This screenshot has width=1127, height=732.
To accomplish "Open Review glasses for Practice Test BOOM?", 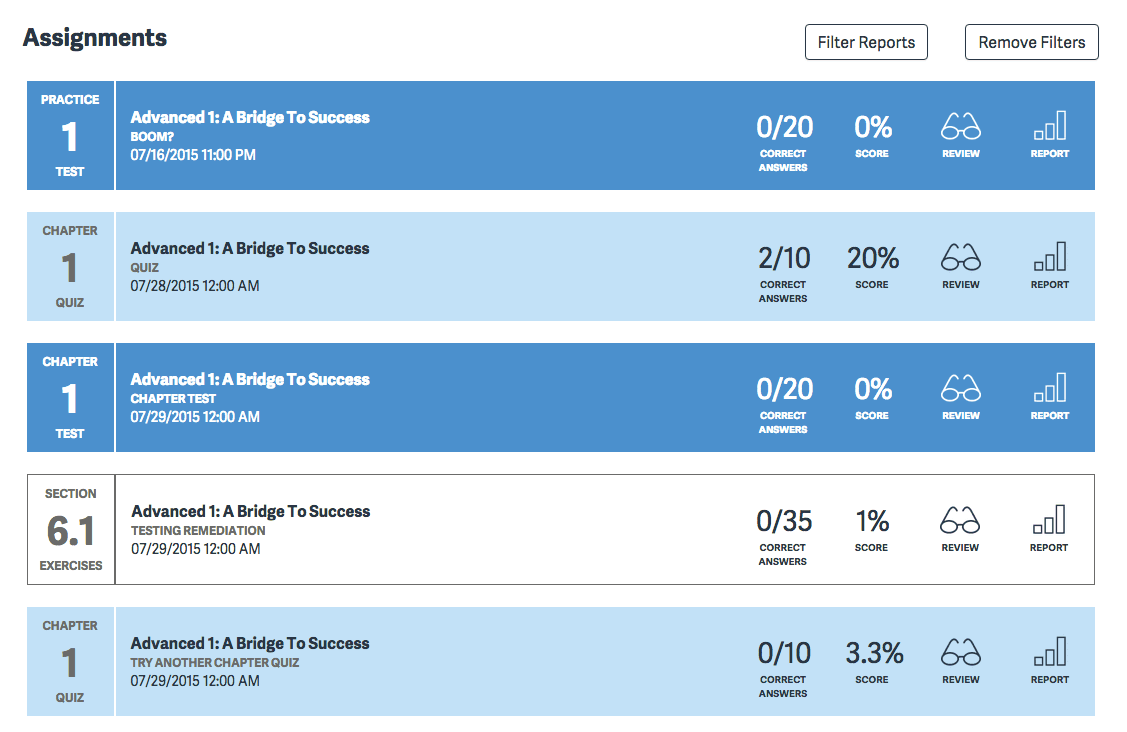I will (960, 134).
